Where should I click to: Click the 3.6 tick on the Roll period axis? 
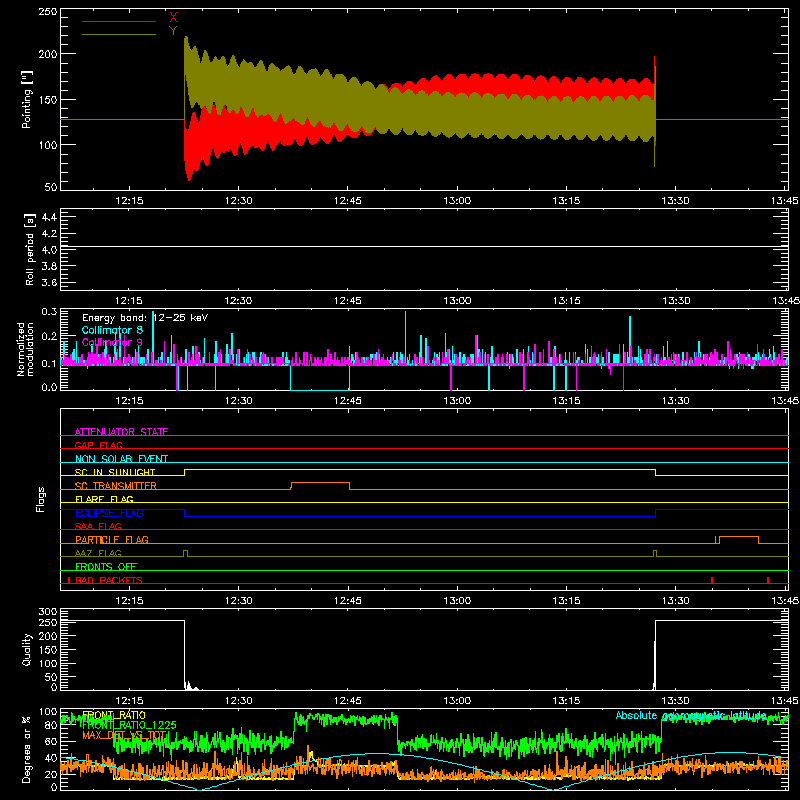tap(48, 282)
